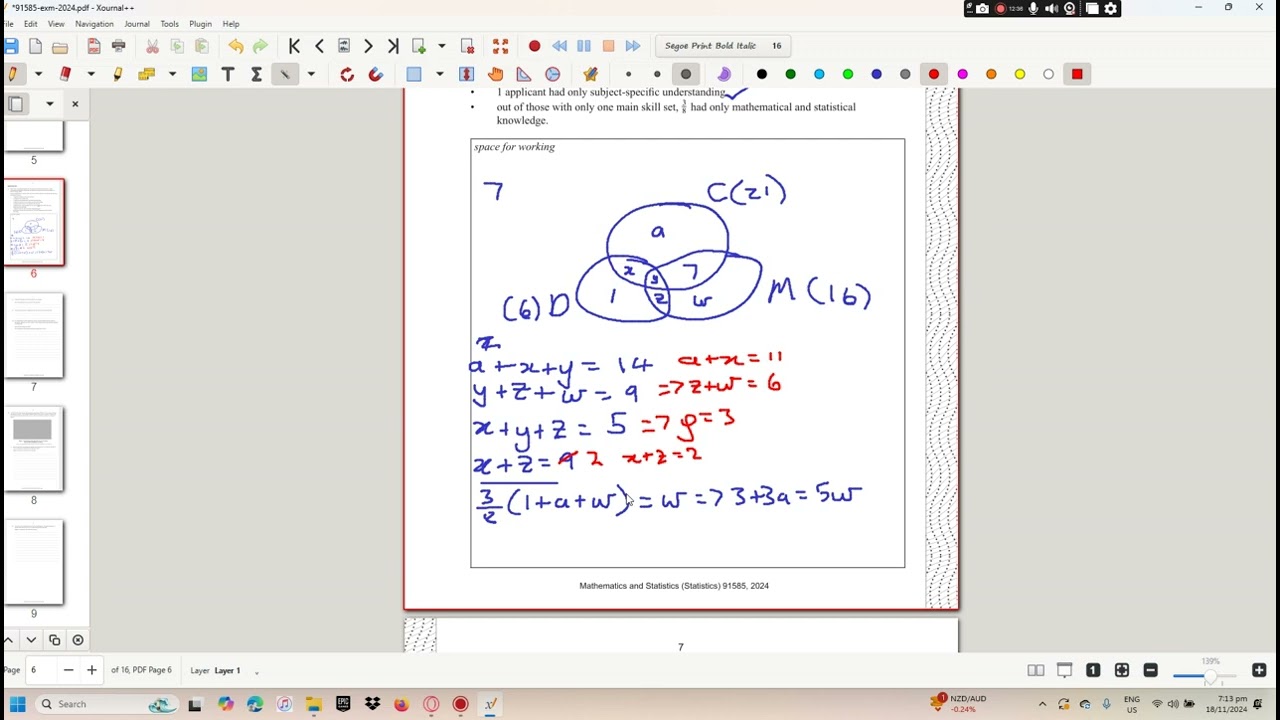Open the Help menu
Screen dimensions: 1280x720
pos(231,24)
